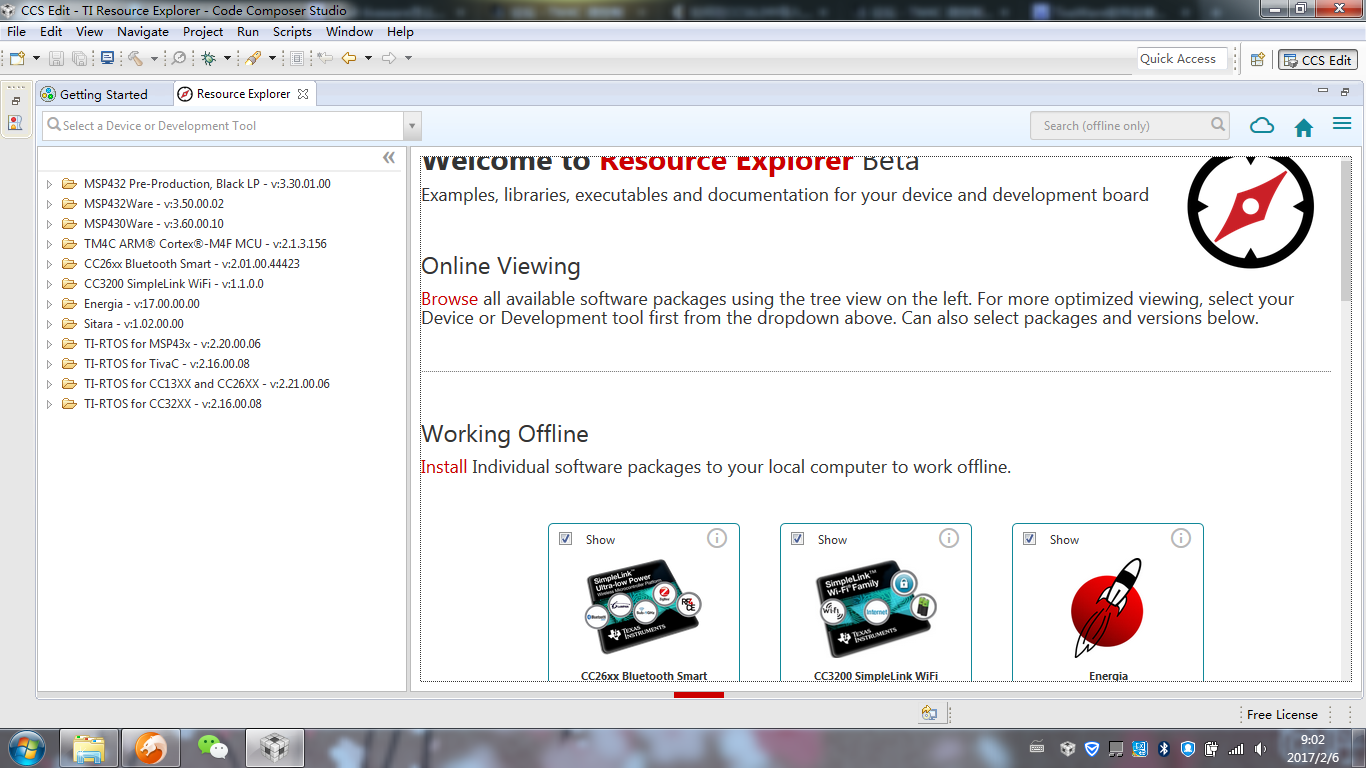Expand the MSP432Ware tree node
The width and height of the screenshot is (1366, 768).
[49, 204]
